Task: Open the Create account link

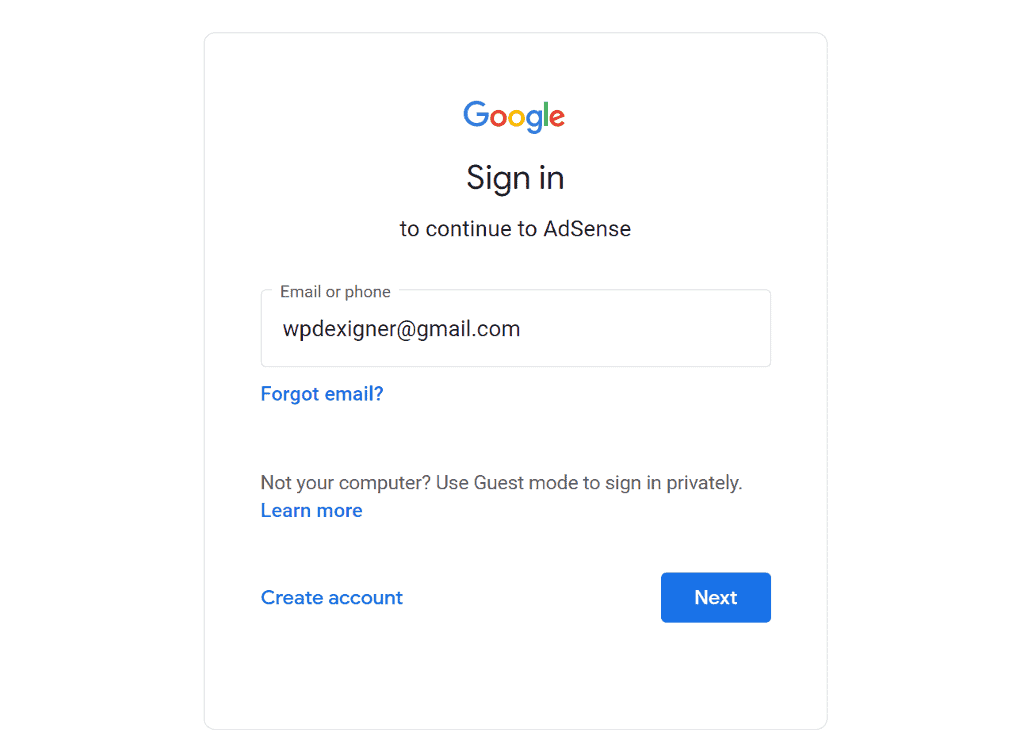Action: tap(331, 597)
